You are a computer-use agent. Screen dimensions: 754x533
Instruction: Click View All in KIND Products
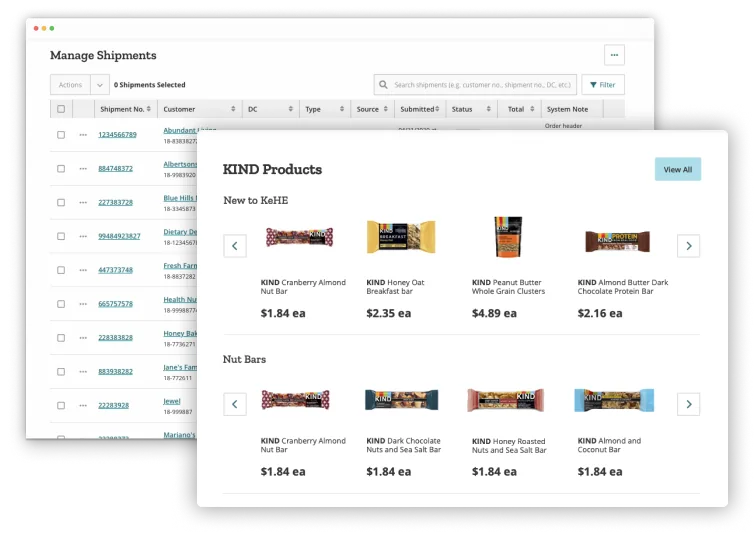pos(678,169)
